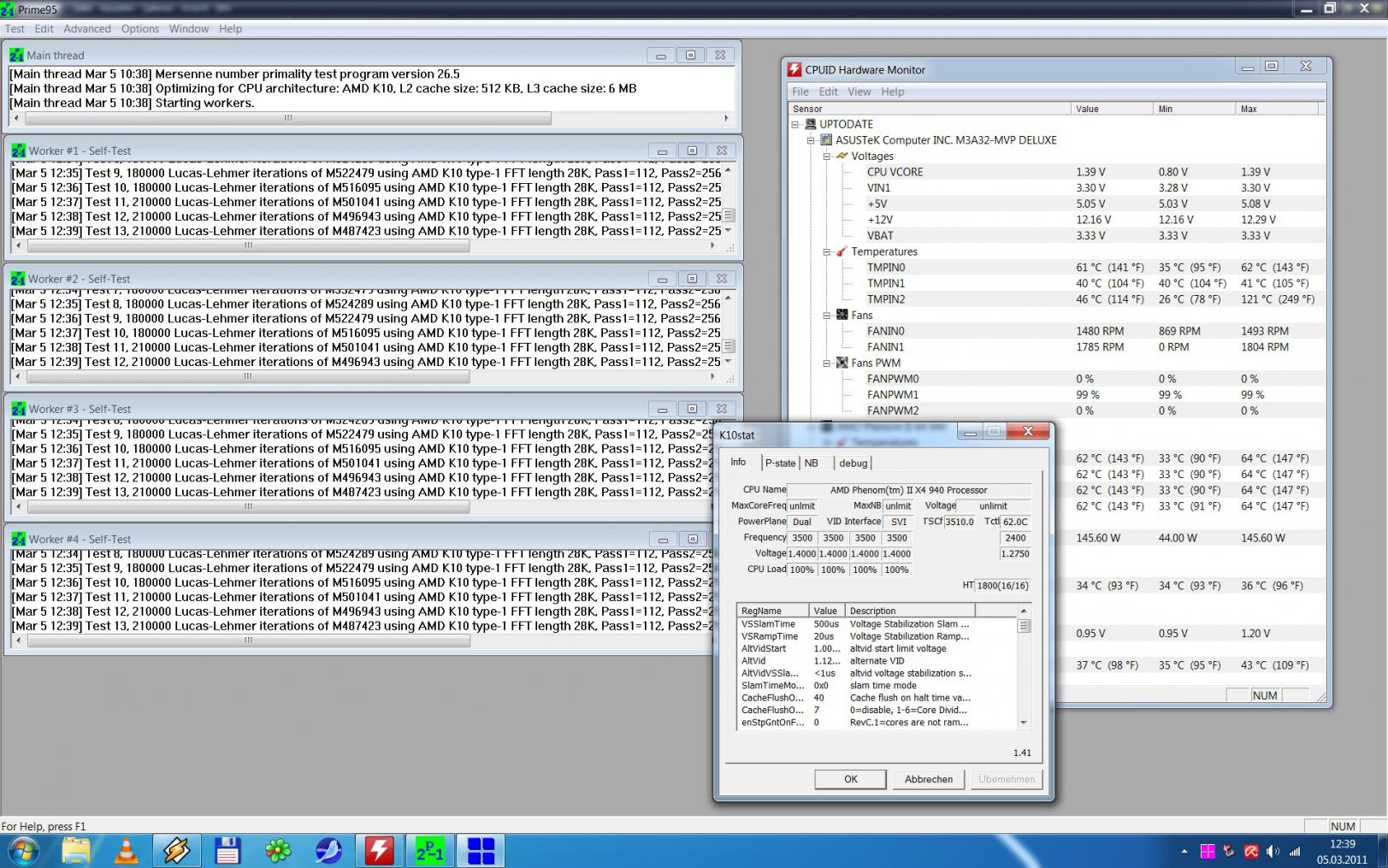Collapse the Voltages section in HWMonitor
Screen dimensions: 1388x868
pyautogui.click(x=827, y=156)
